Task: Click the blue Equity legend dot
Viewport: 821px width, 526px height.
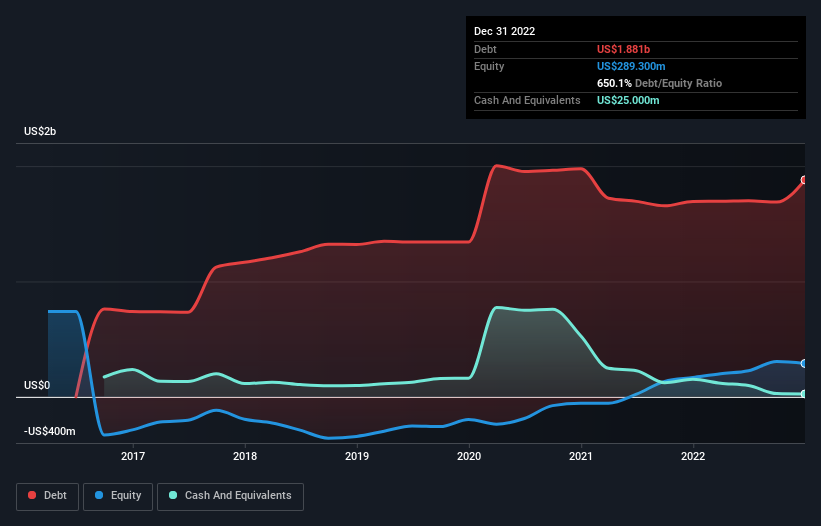Action: (99, 495)
